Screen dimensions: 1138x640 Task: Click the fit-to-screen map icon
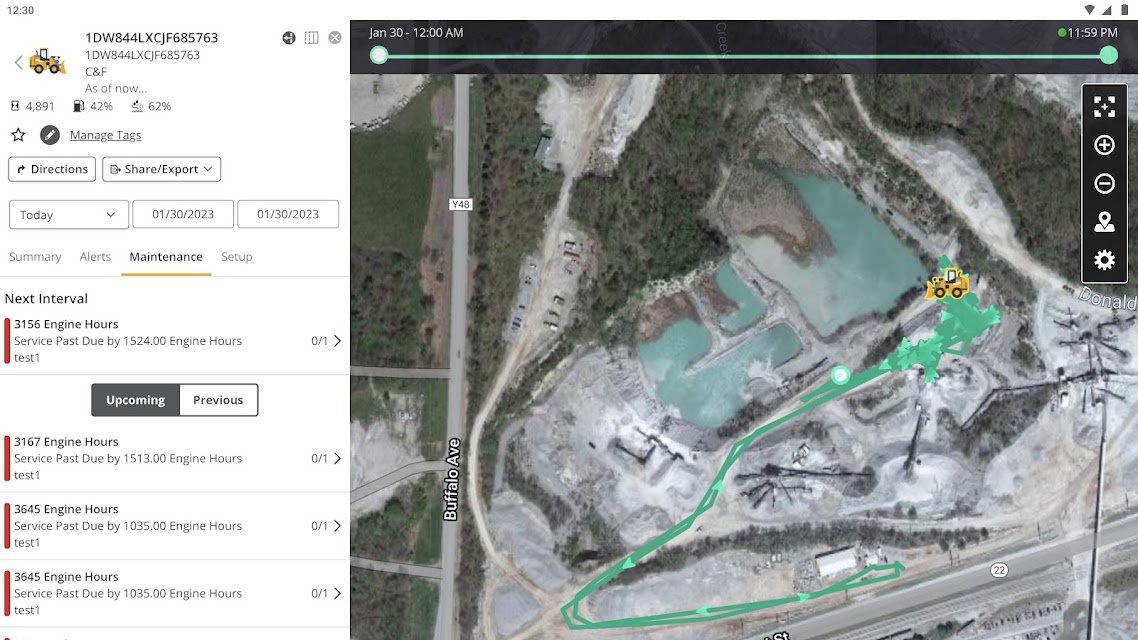coord(1104,107)
